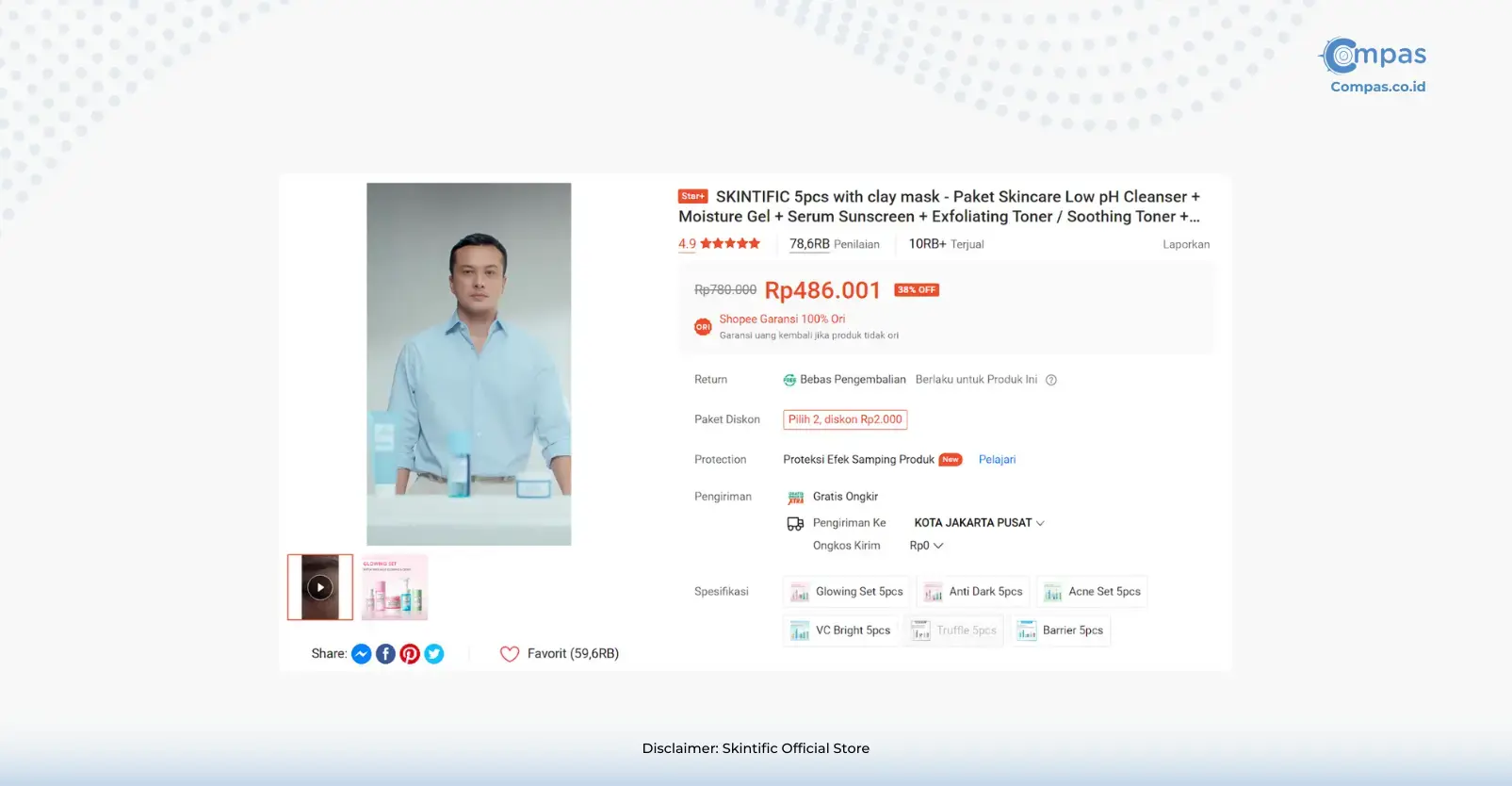
Task: Share product via Messenger icon
Action: click(362, 654)
